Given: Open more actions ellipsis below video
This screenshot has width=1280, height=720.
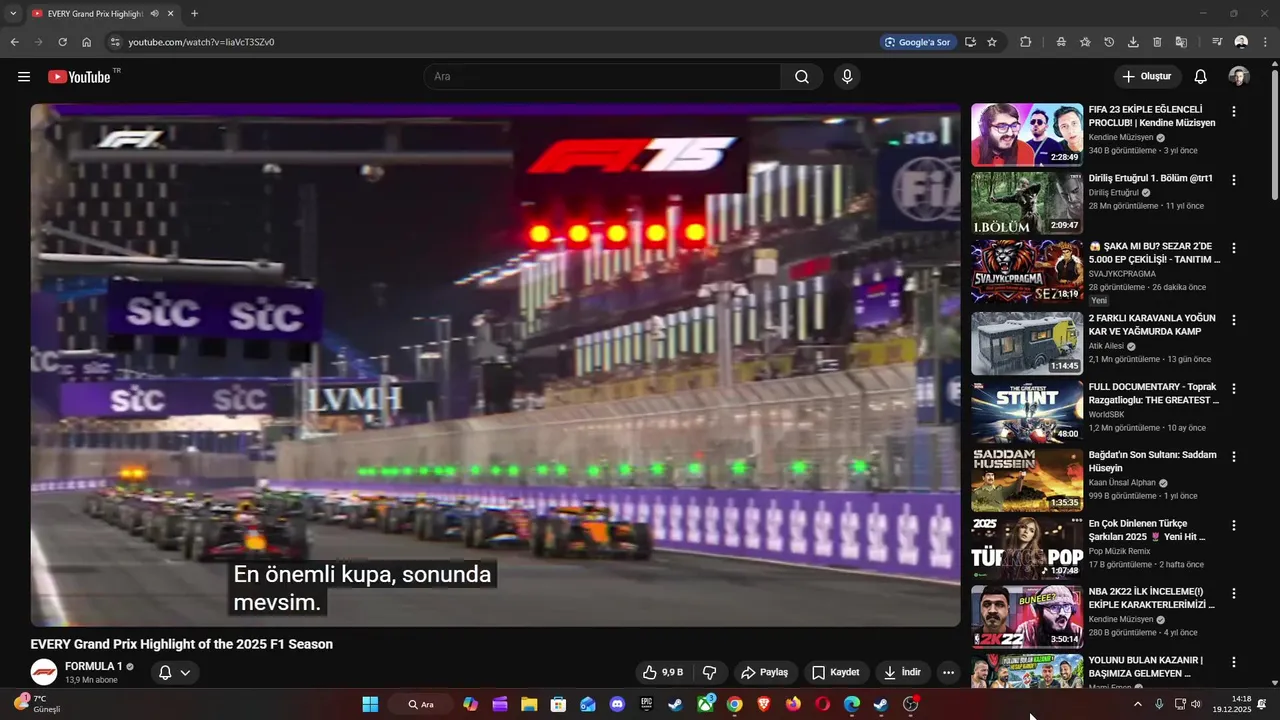Looking at the screenshot, I should pos(948,672).
